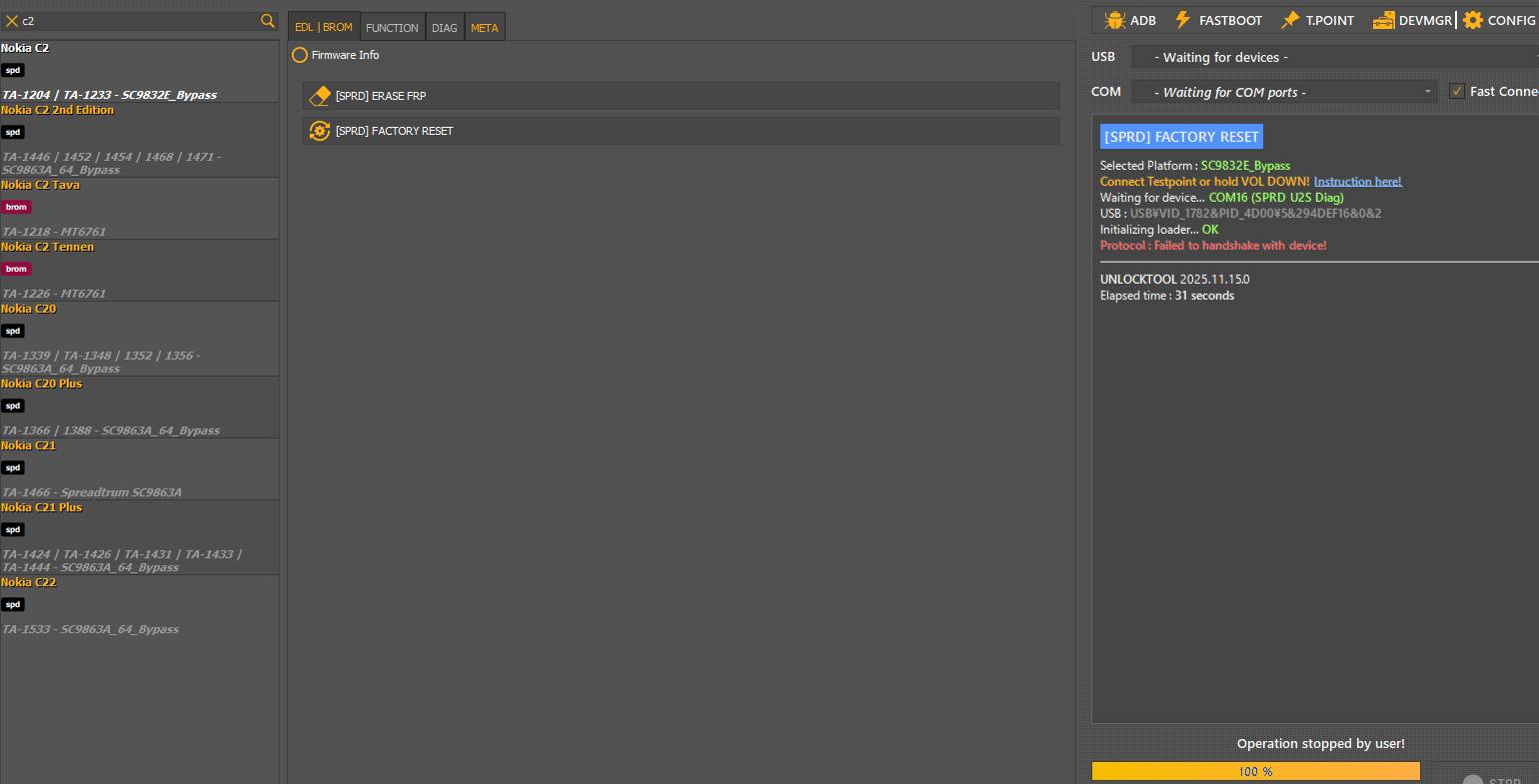Select Nokia C2 model

tap(139, 71)
